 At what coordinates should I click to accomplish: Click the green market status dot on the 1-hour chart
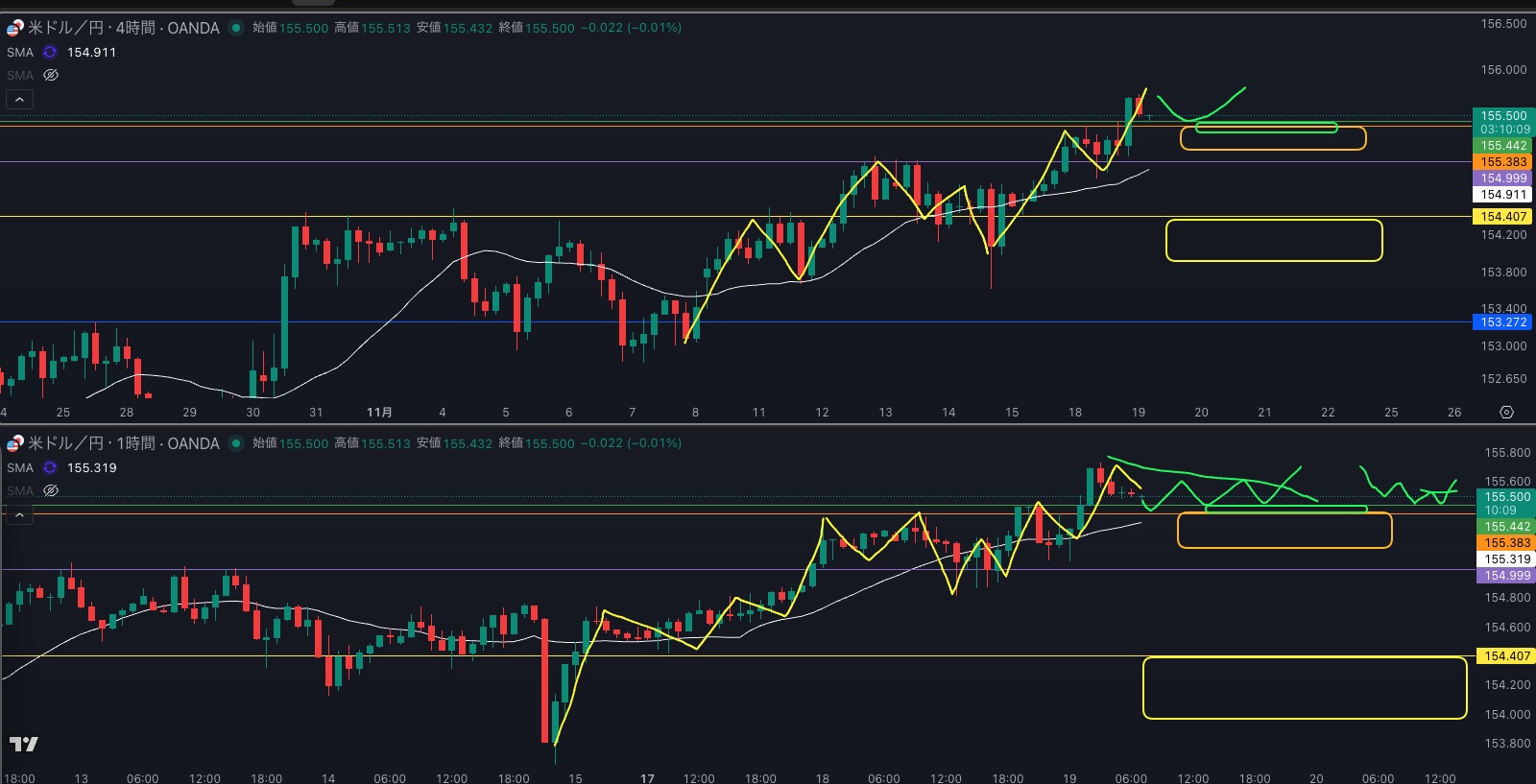pos(236,443)
